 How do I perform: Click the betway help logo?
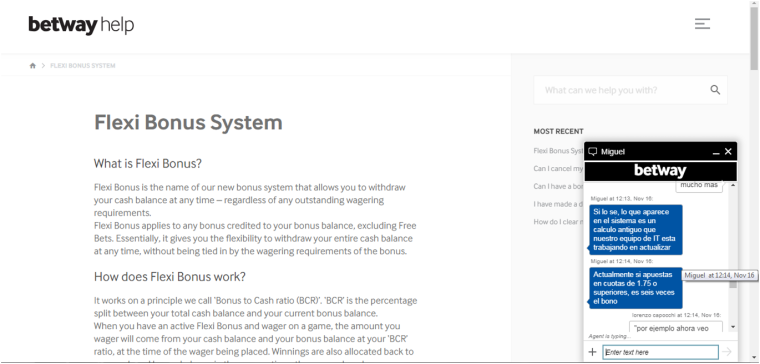pos(81,25)
